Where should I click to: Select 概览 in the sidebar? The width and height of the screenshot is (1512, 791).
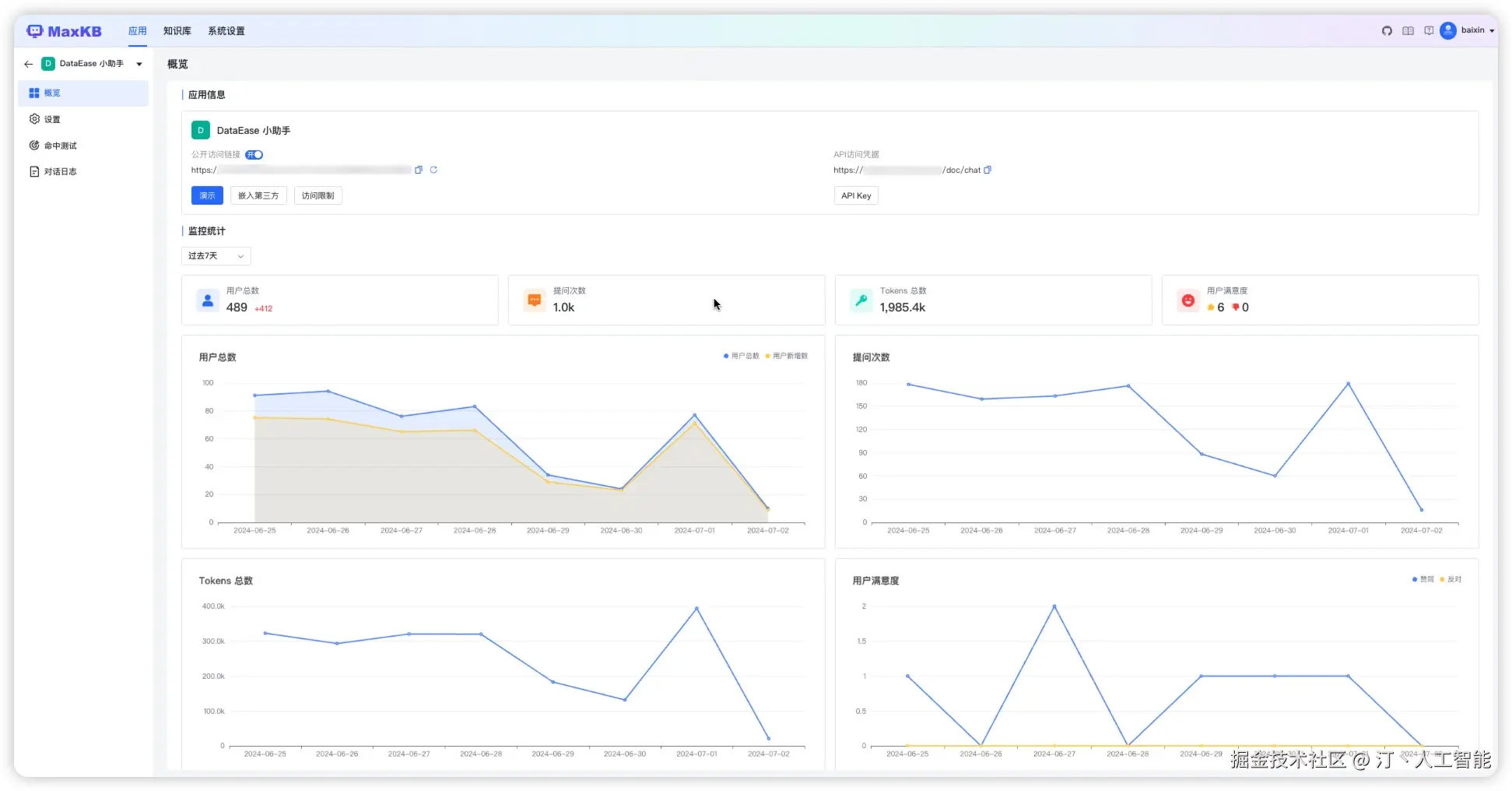[x=83, y=93]
